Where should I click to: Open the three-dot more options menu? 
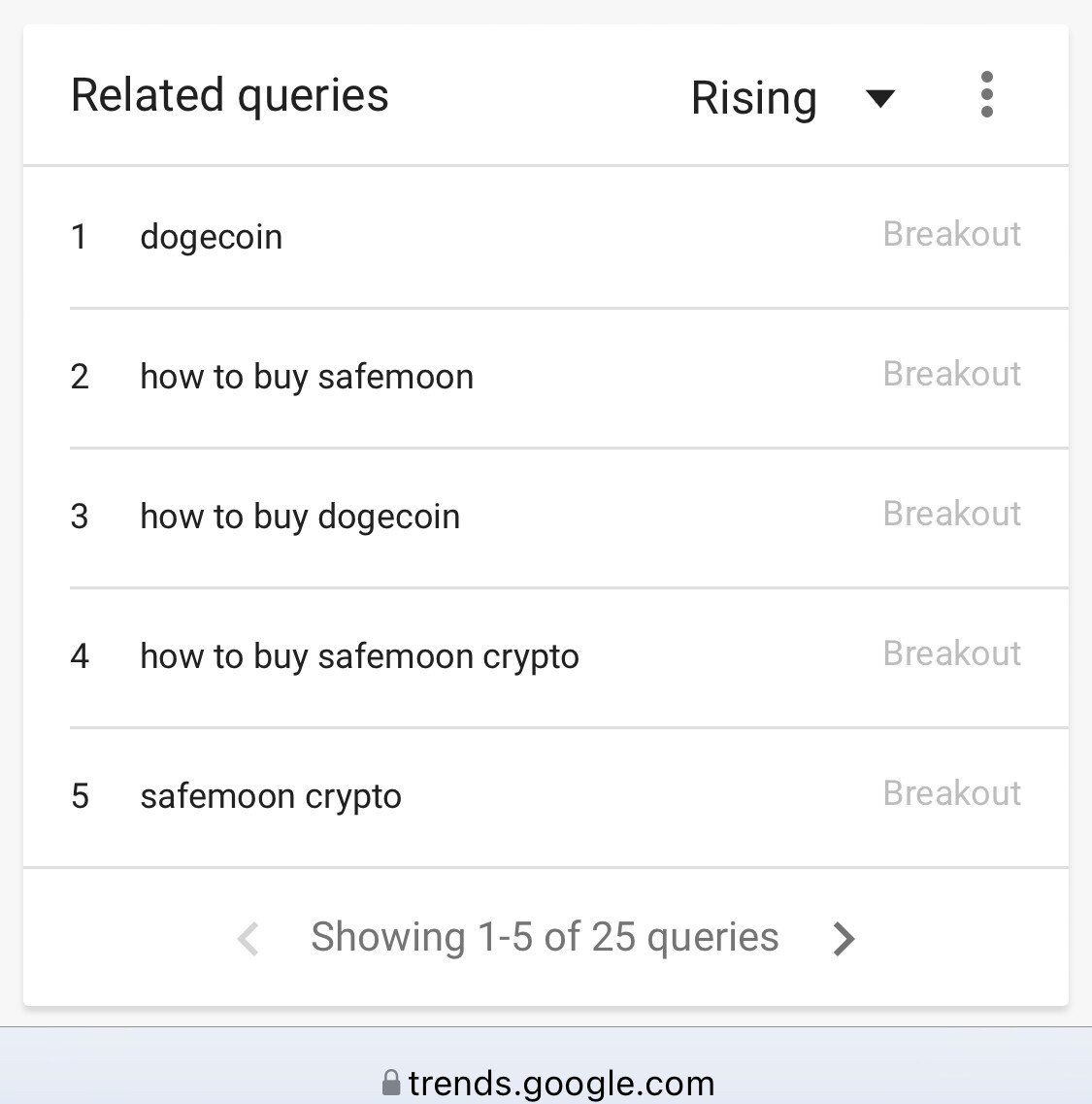[986, 94]
